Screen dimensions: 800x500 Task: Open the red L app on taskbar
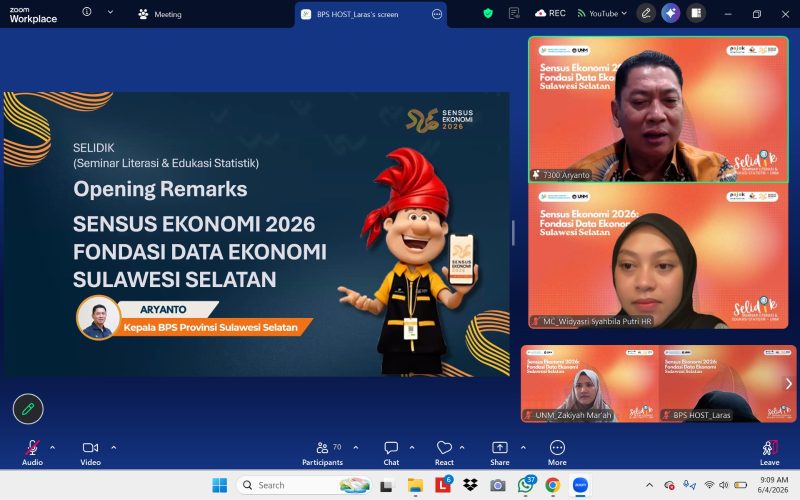pos(443,485)
